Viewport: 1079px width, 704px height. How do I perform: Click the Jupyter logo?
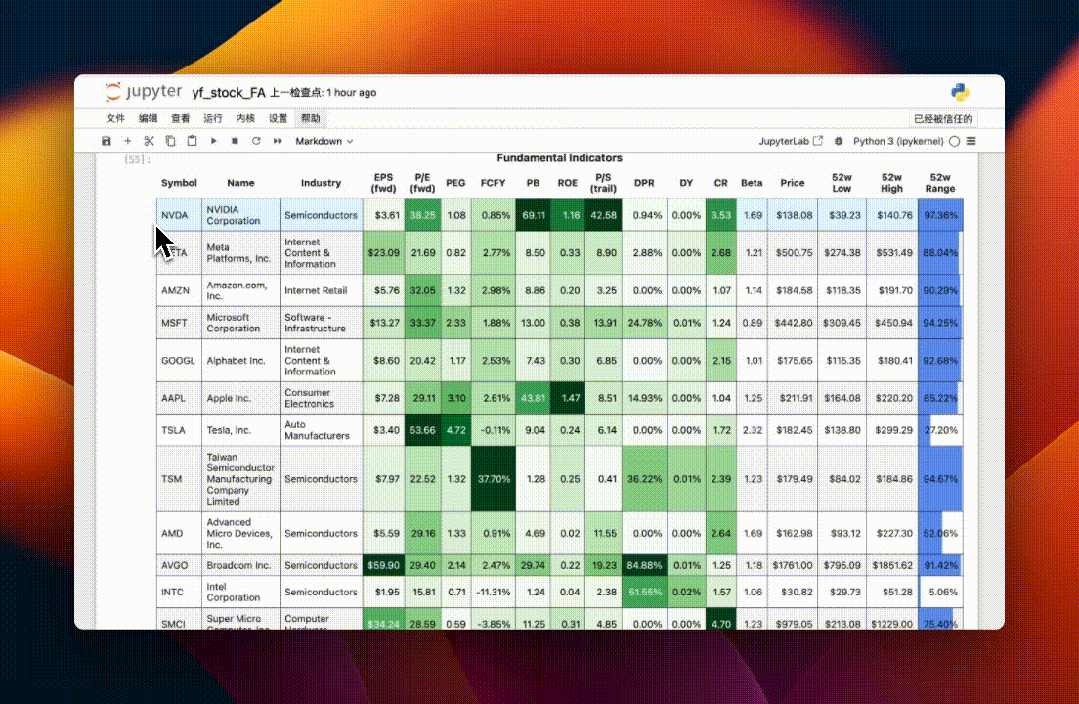click(144, 92)
